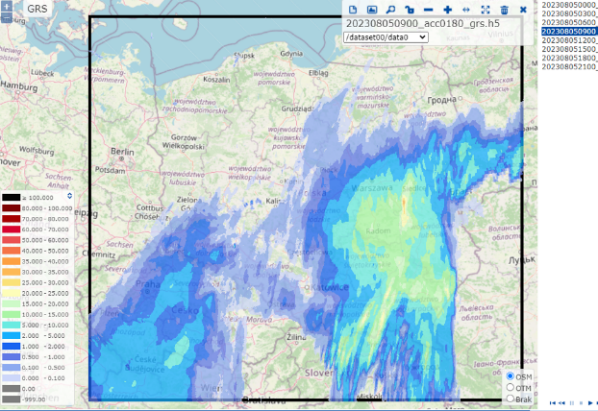Click the minus icon in layer toolbar
The width and height of the screenshot is (598, 411).
tap(428, 10)
